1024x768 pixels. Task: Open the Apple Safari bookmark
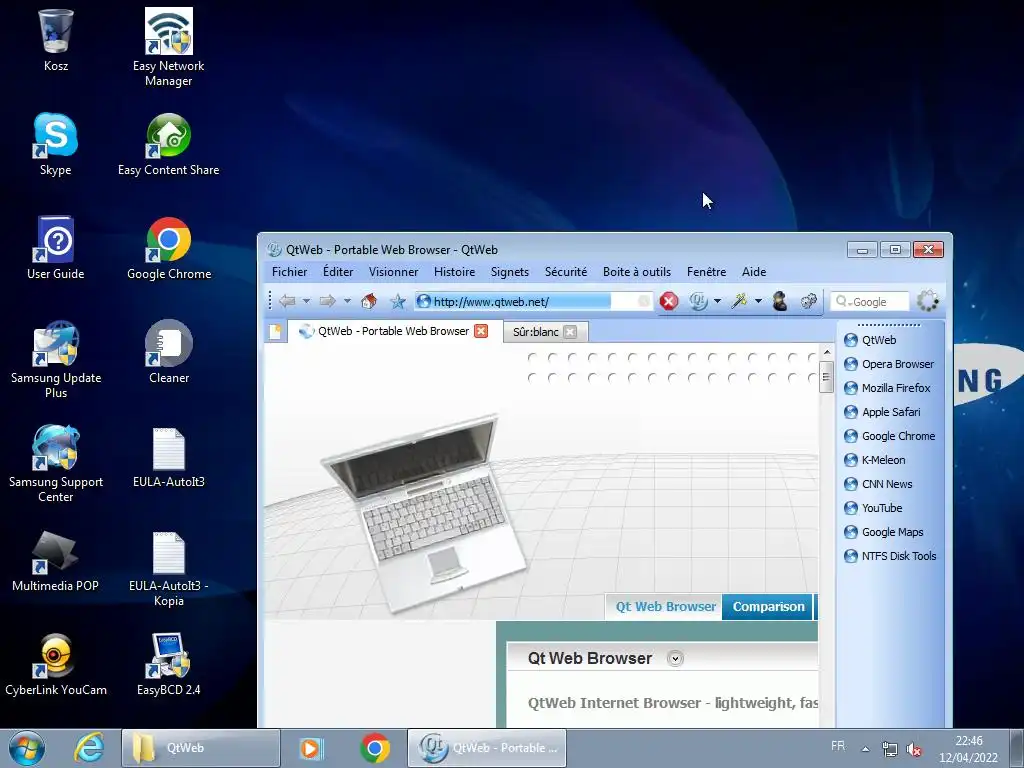(x=882, y=412)
